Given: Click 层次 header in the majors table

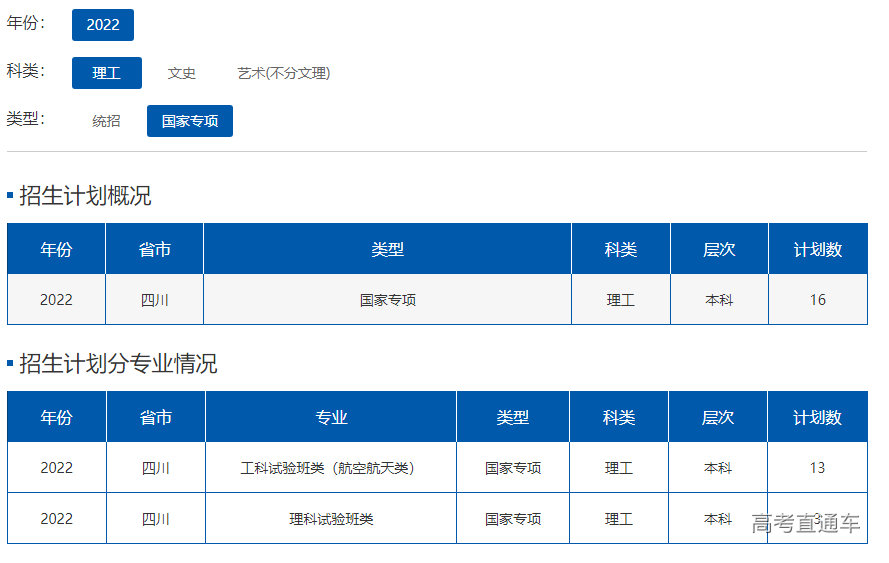Looking at the screenshot, I should (718, 417).
